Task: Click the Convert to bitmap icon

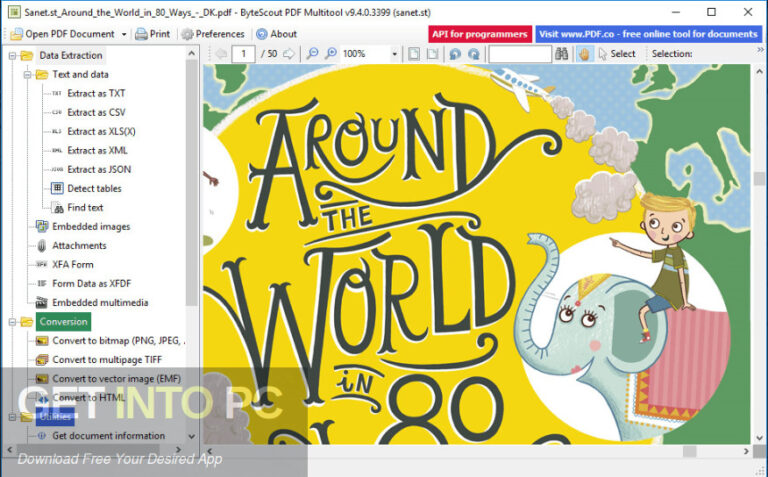Action: click(42, 341)
